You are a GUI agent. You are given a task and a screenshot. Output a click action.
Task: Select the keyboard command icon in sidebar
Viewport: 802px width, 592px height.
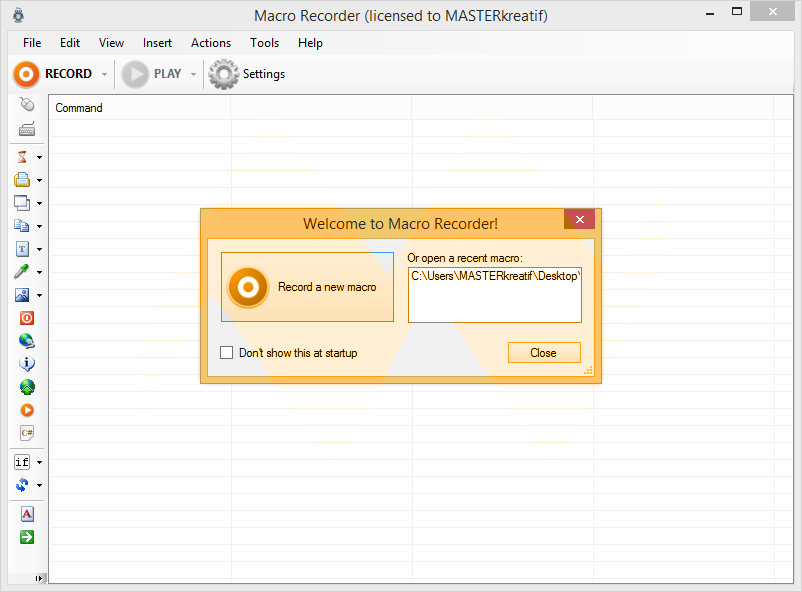click(x=27, y=129)
